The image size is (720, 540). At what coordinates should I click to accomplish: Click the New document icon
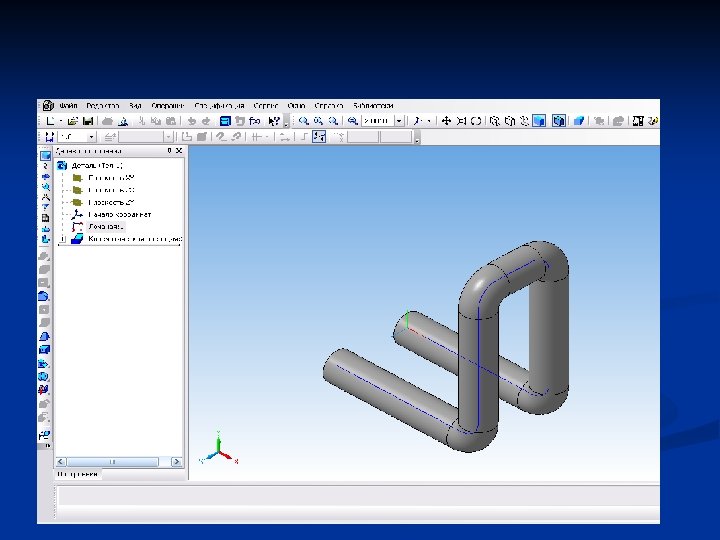(x=50, y=121)
